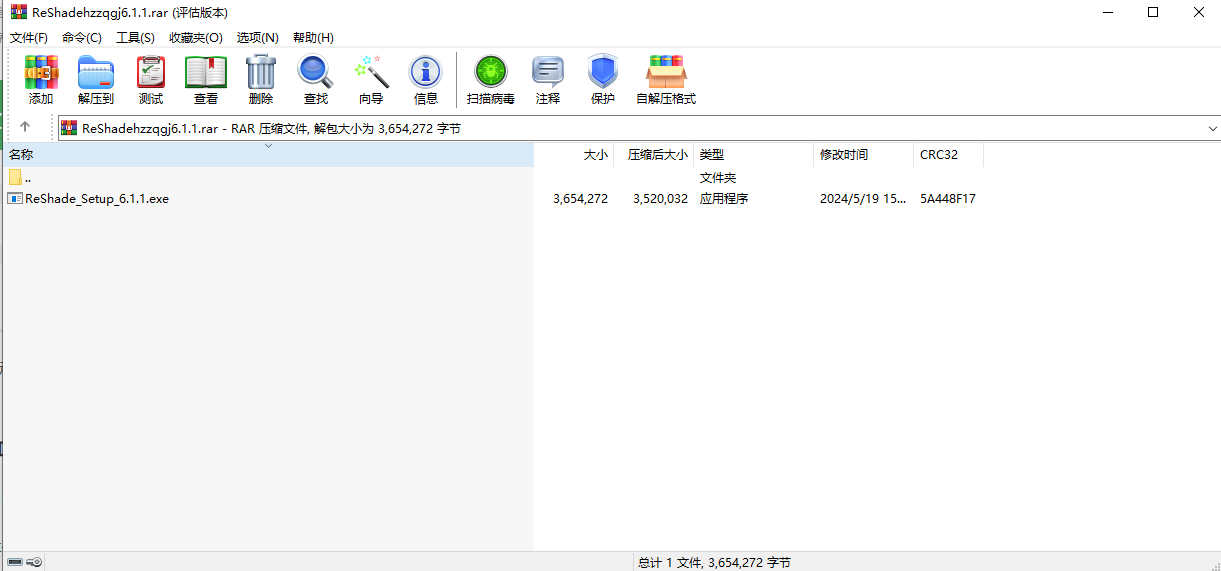Open the Tools (工具) menu

[135, 37]
